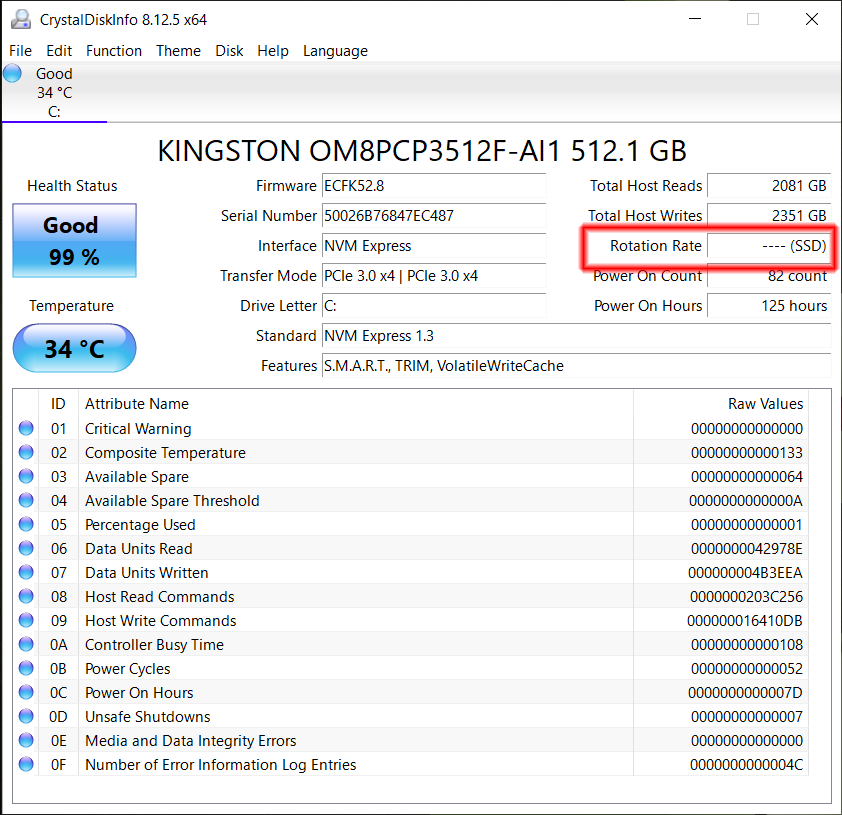
Task: Click the status orb beside Number of Error Information Log Entries
Action: coord(26,764)
